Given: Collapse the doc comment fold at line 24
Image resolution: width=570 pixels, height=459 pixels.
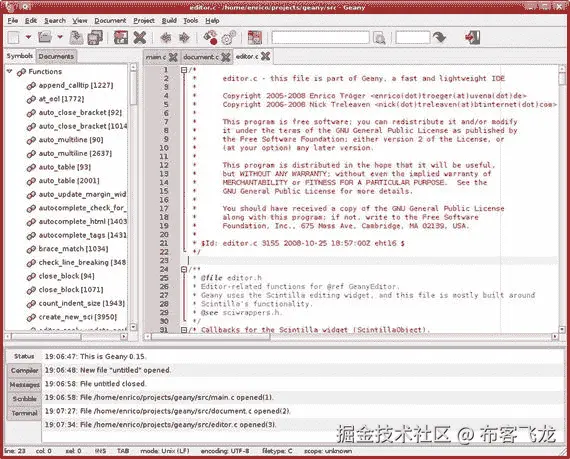Looking at the screenshot, I should 184,269.
